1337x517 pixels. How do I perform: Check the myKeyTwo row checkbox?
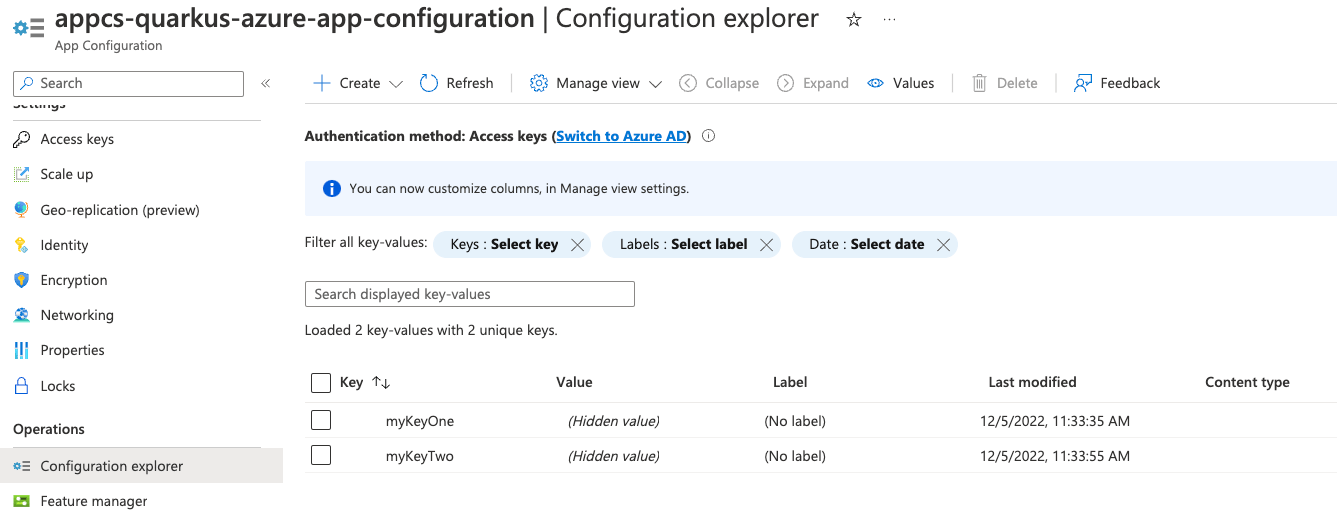click(x=321, y=456)
